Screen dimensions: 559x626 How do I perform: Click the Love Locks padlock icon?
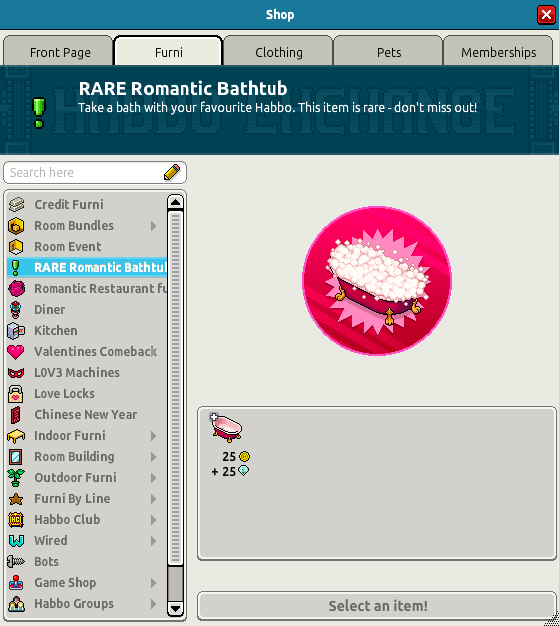[16, 394]
